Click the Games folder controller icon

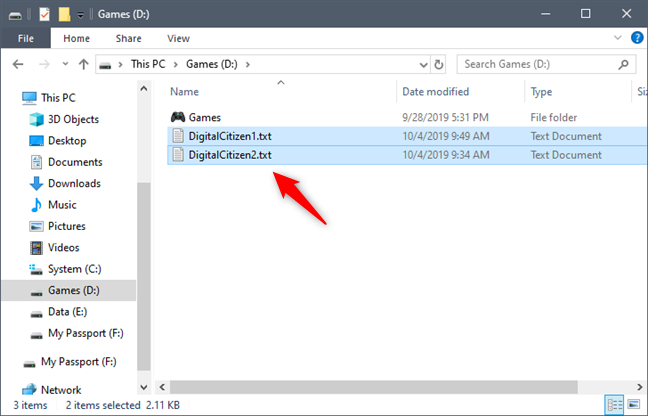click(x=178, y=117)
